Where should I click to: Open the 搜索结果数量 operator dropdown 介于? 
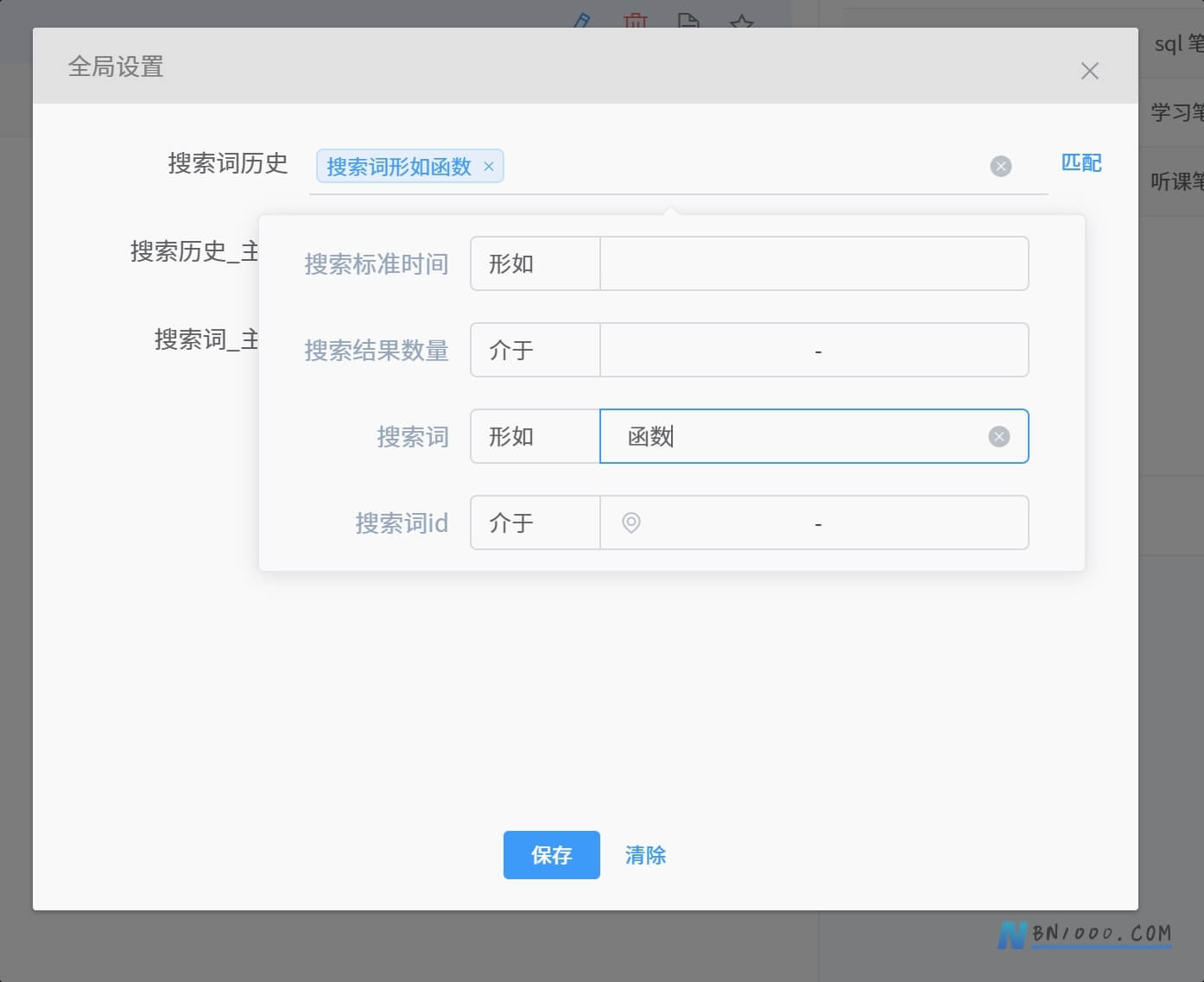(535, 350)
